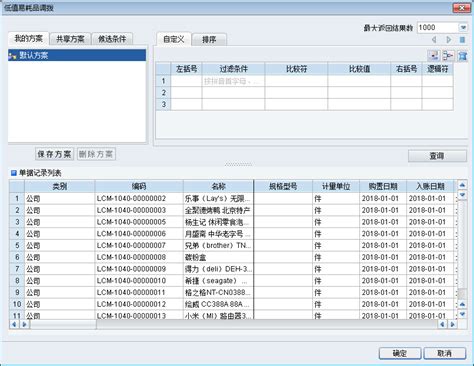
Task: Click the 比较符 column header
Action: (296, 69)
